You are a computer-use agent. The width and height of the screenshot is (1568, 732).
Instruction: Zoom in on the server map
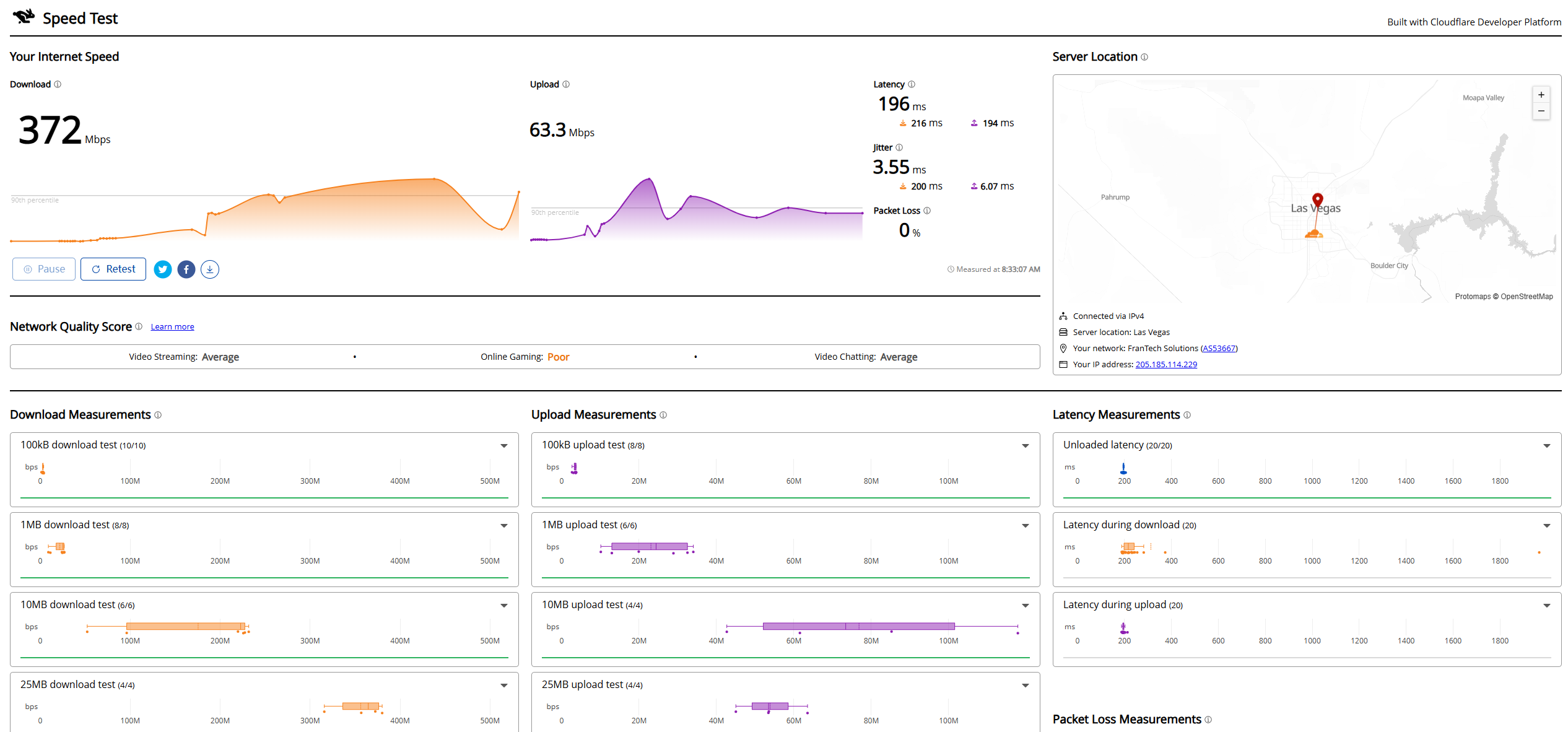point(1541,95)
